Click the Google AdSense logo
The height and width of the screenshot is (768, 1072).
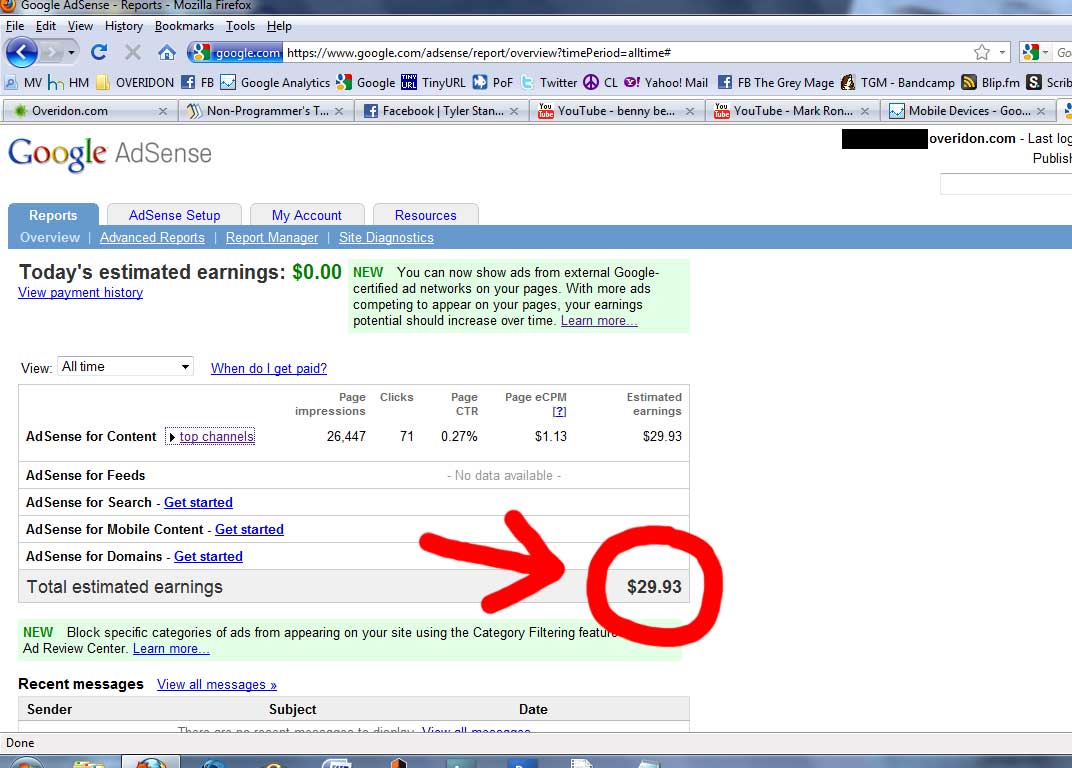pos(110,154)
